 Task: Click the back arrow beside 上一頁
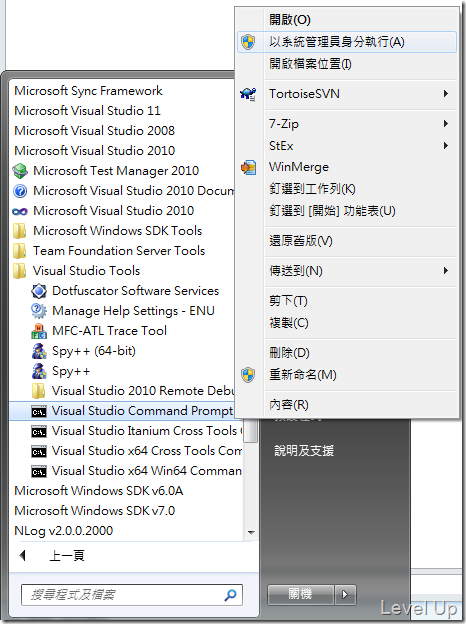point(23,556)
